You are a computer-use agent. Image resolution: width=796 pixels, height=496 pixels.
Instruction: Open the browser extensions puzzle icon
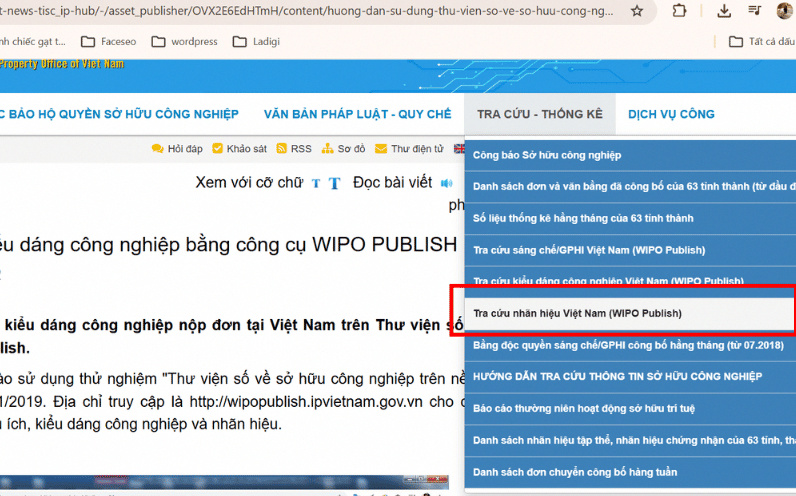(x=679, y=11)
